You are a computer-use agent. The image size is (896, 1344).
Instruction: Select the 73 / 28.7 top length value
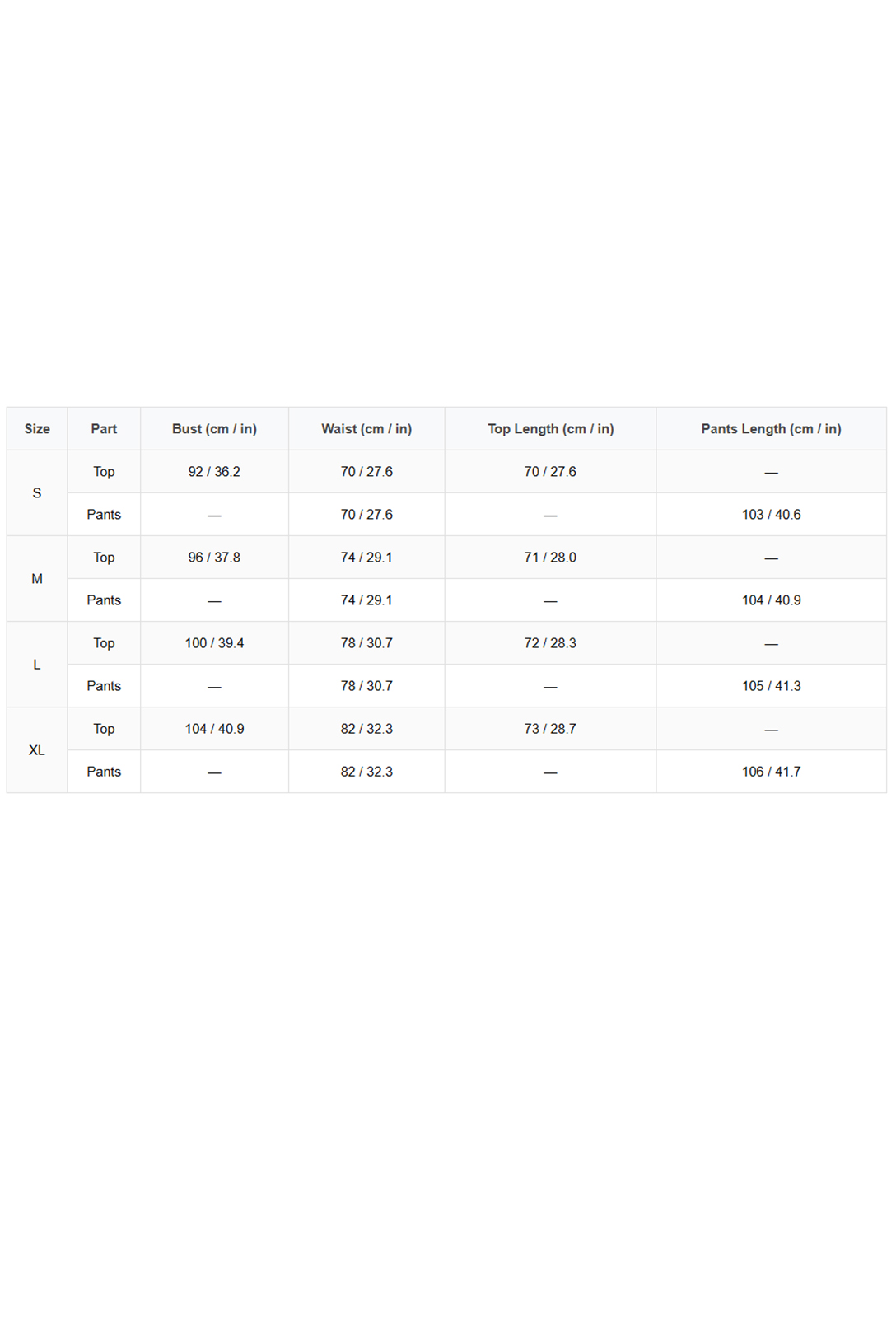point(550,729)
